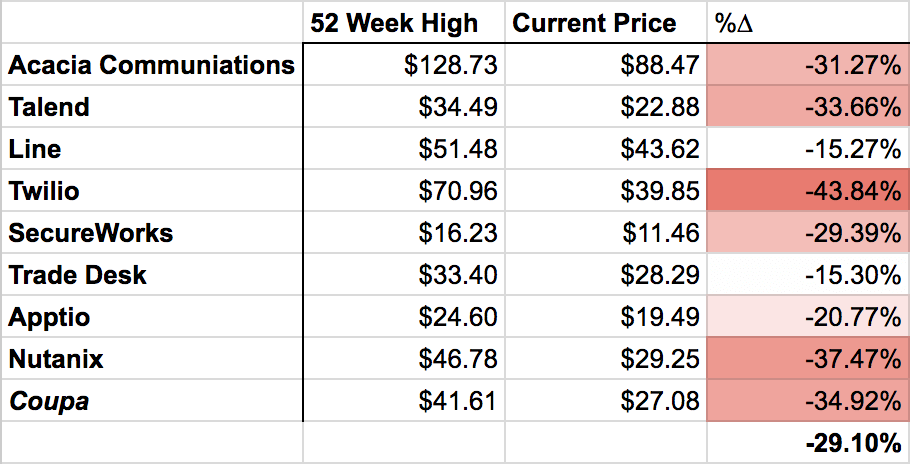
Task: Click Talend's -33.66% change cell
Action: click(x=808, y=106)
